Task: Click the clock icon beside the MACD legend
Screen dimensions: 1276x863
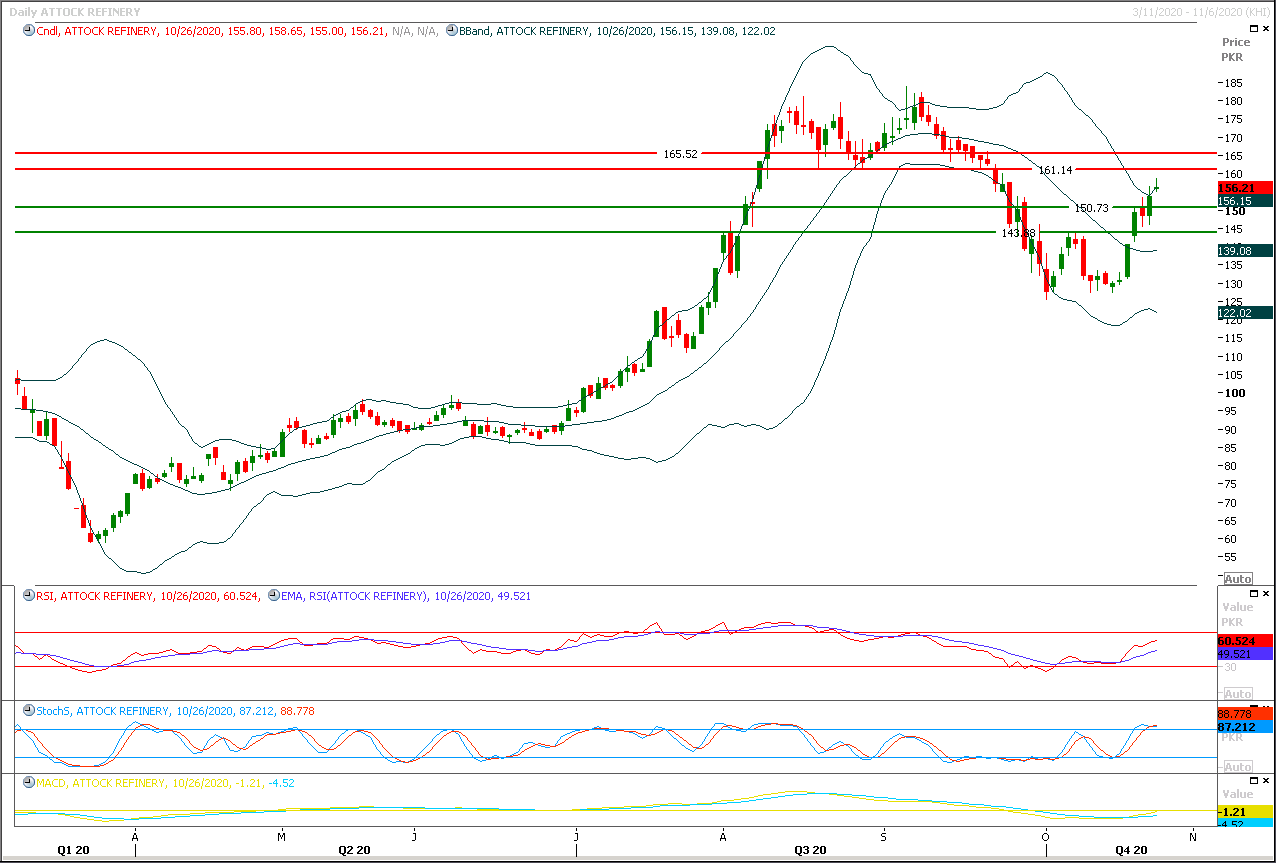Action: click(28, 783)
